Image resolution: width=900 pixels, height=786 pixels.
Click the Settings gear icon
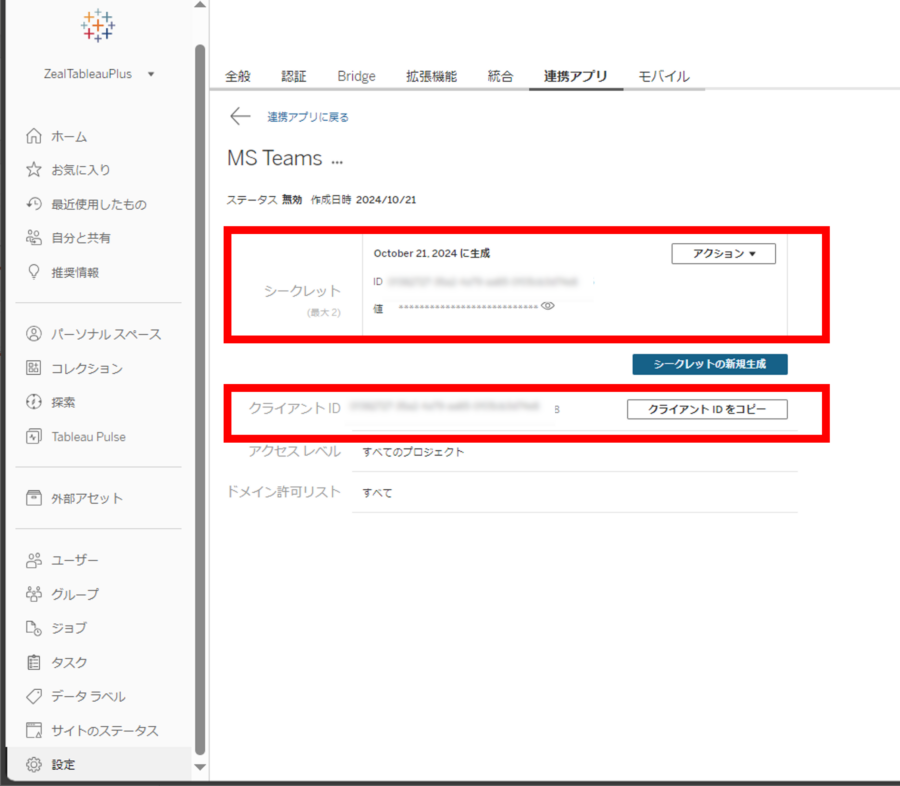coord(34,765)
